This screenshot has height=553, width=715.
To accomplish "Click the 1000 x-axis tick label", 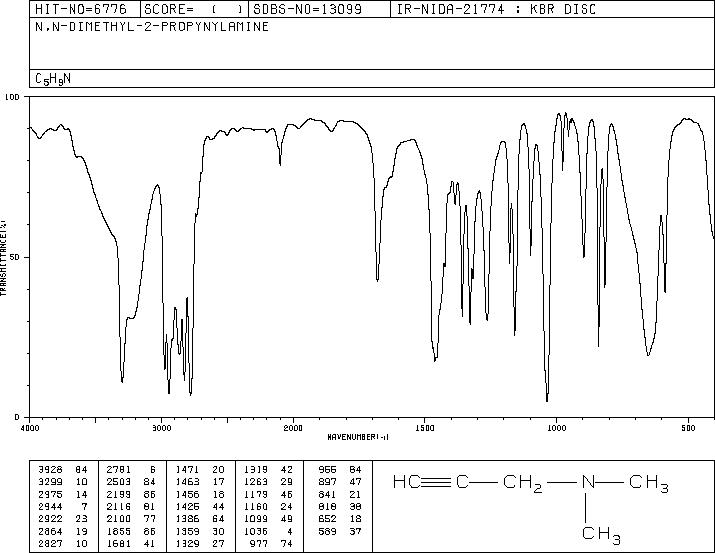I will pos(556,428).
